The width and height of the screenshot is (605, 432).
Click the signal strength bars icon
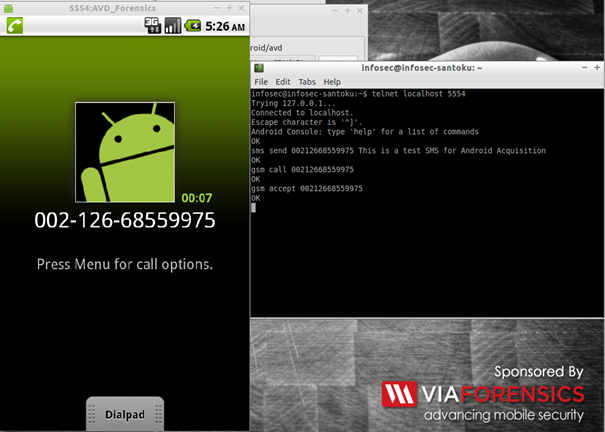pyautogui.click(x=172, y=26)
